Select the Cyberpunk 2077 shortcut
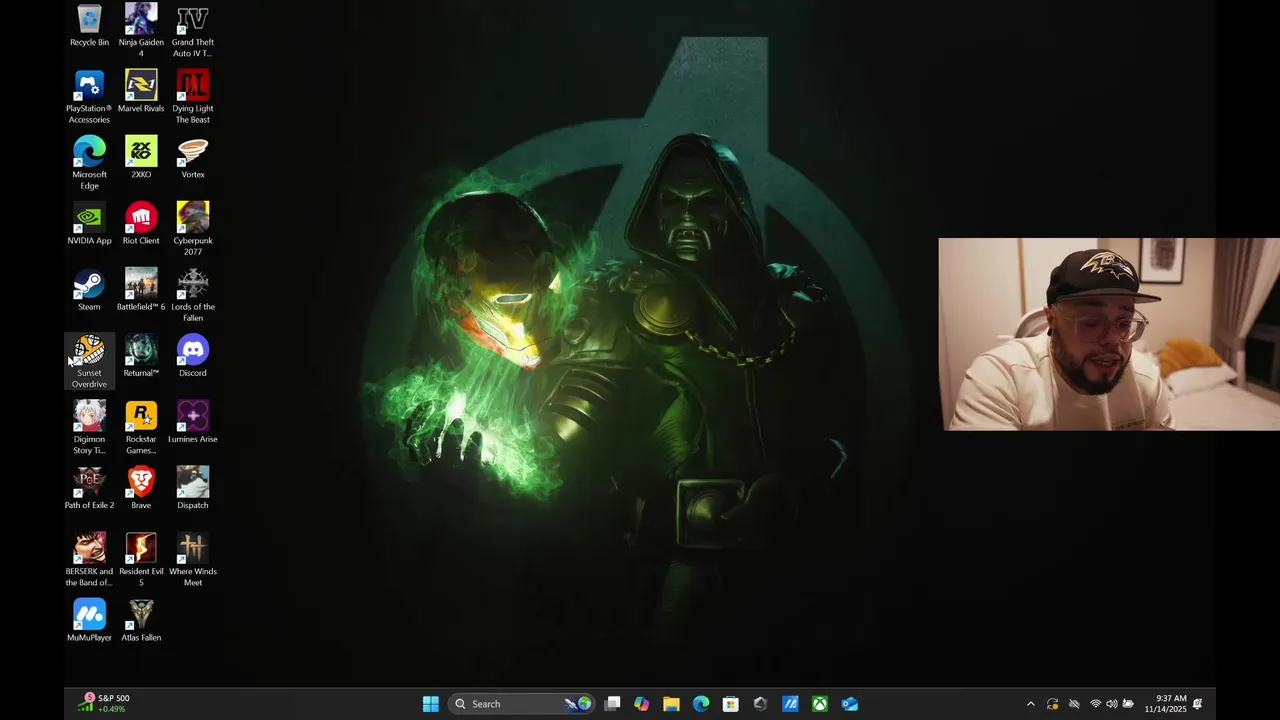 [193, 229]
